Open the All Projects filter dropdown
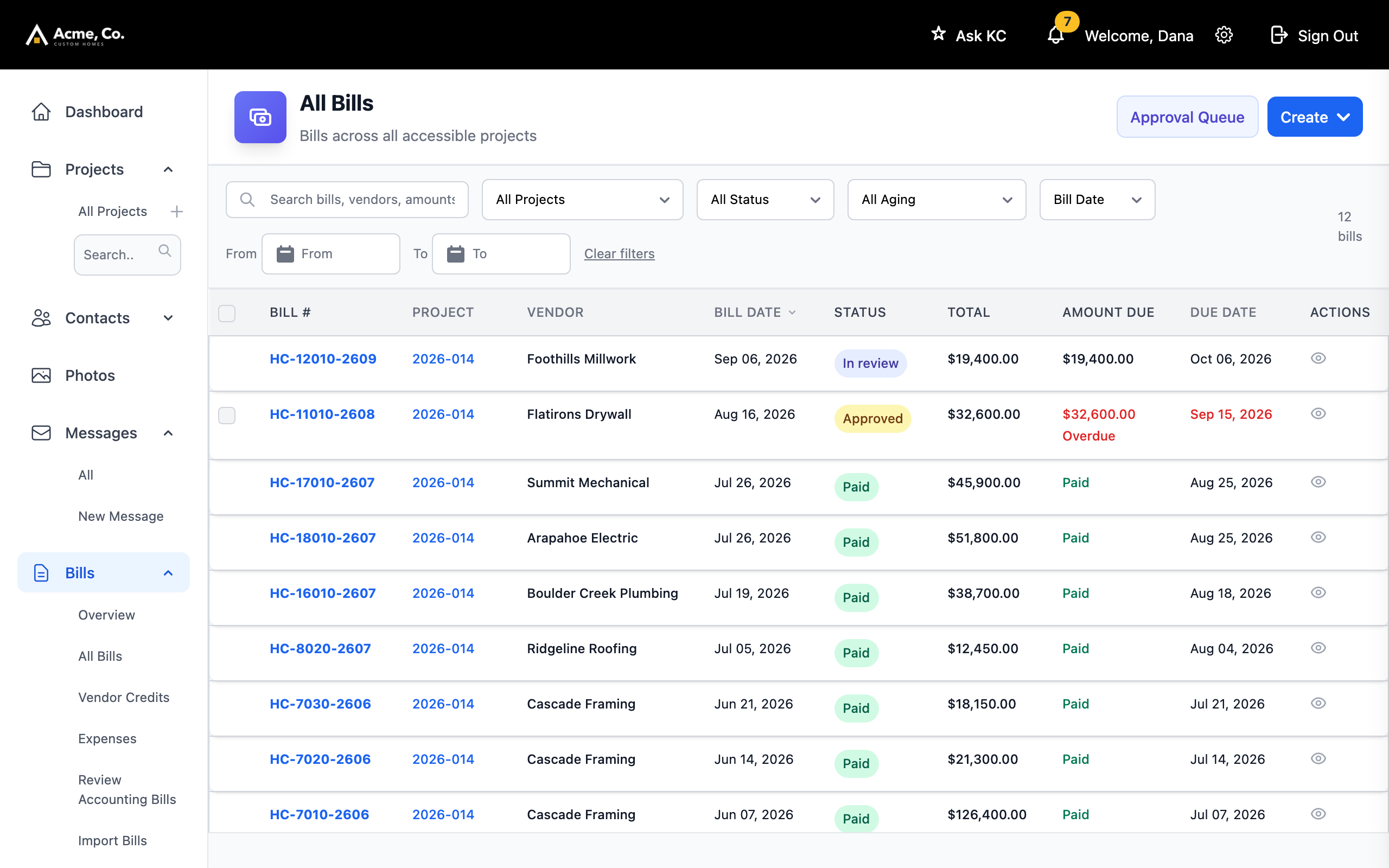Viewport: 1389px width, 868px height. pyautogui.click(x=582, y=199)
